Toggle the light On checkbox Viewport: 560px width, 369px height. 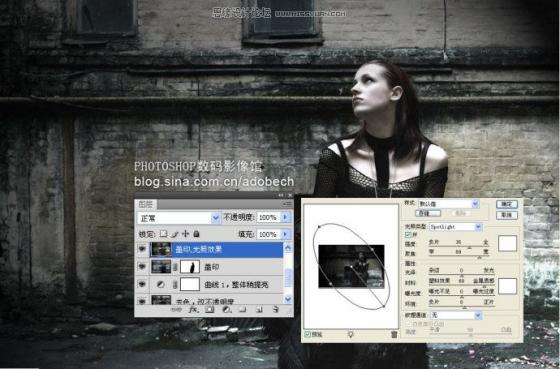click(x=408, y=235)
